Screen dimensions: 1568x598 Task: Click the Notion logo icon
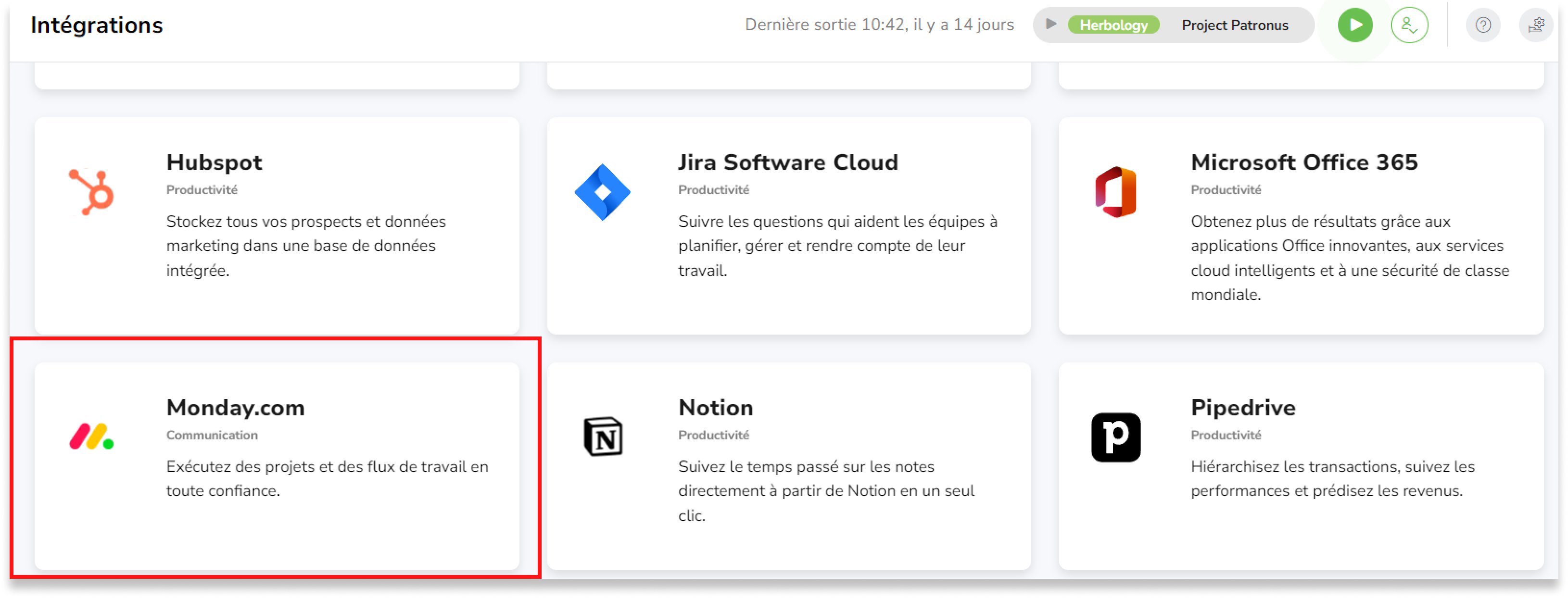(603, 437)
